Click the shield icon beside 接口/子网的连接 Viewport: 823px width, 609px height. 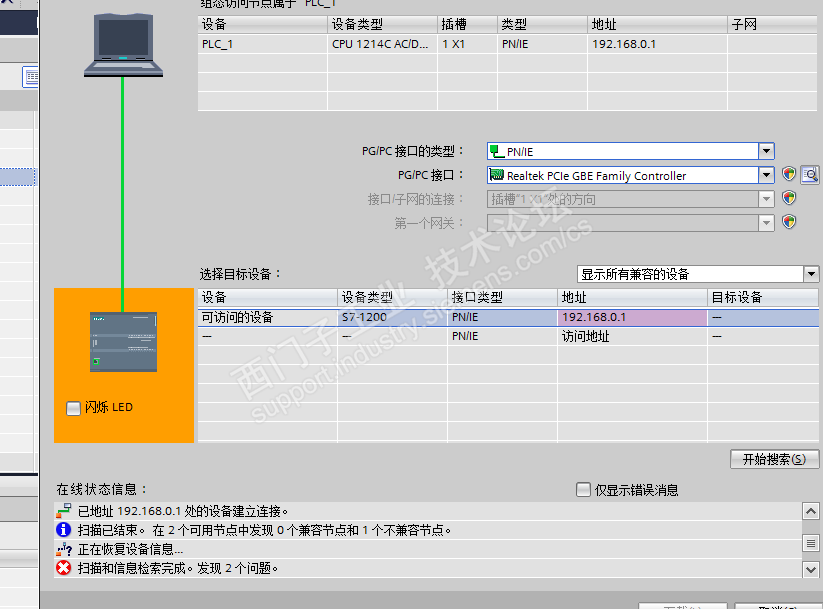[789, 198]
